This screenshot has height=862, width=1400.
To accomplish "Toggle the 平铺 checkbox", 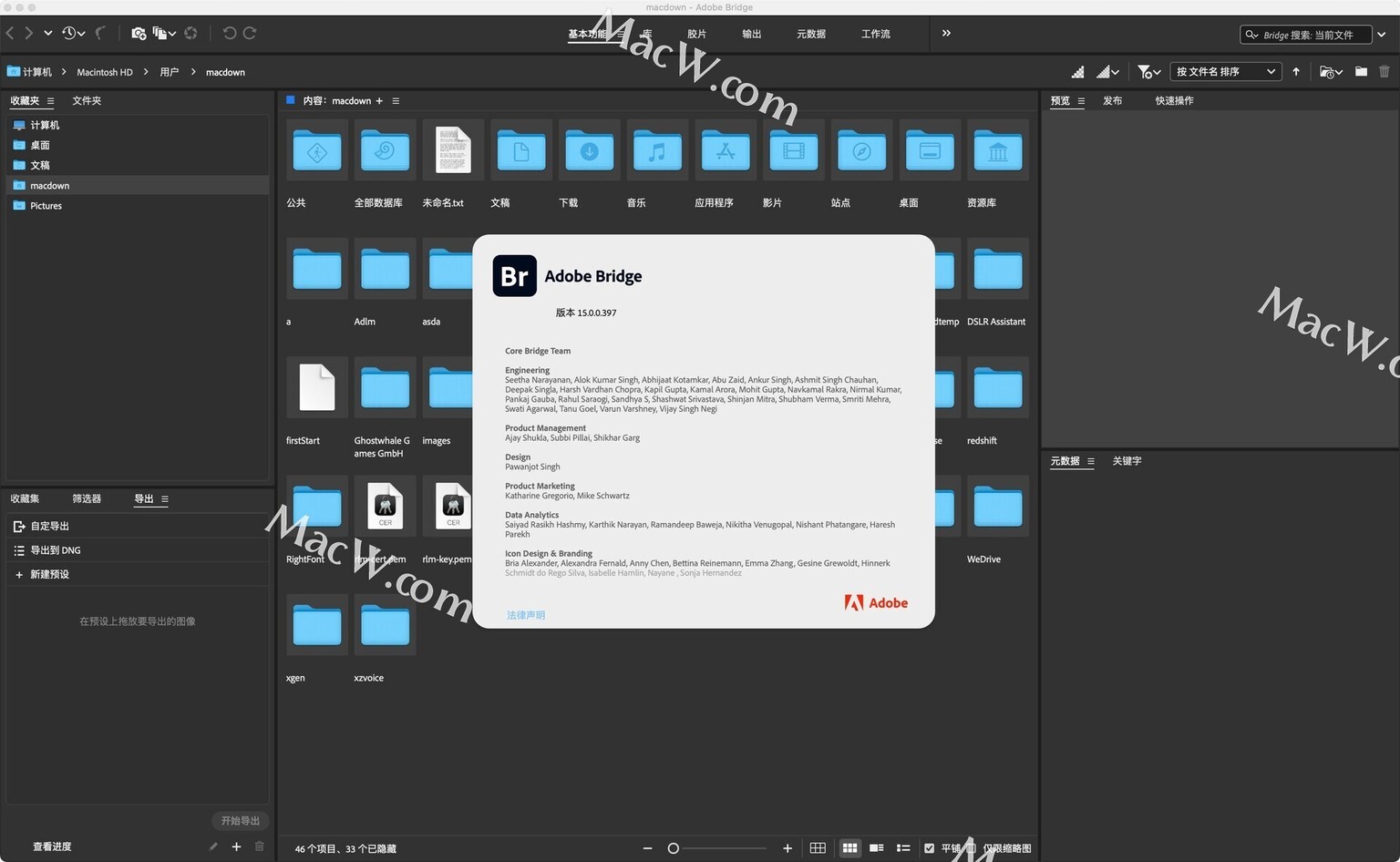I will click(929, 848).
